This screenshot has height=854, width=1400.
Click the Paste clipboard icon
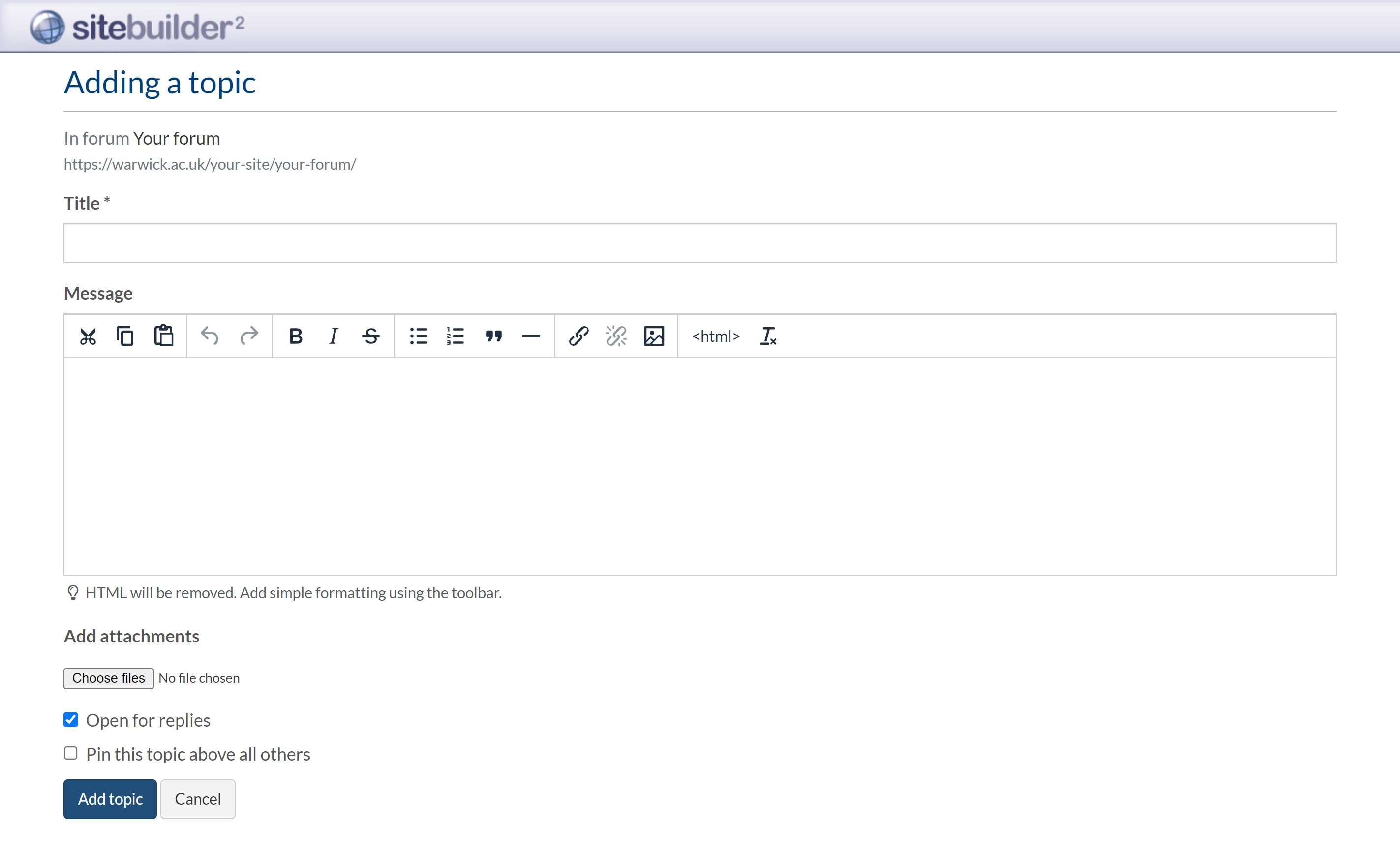coord(164,336)
